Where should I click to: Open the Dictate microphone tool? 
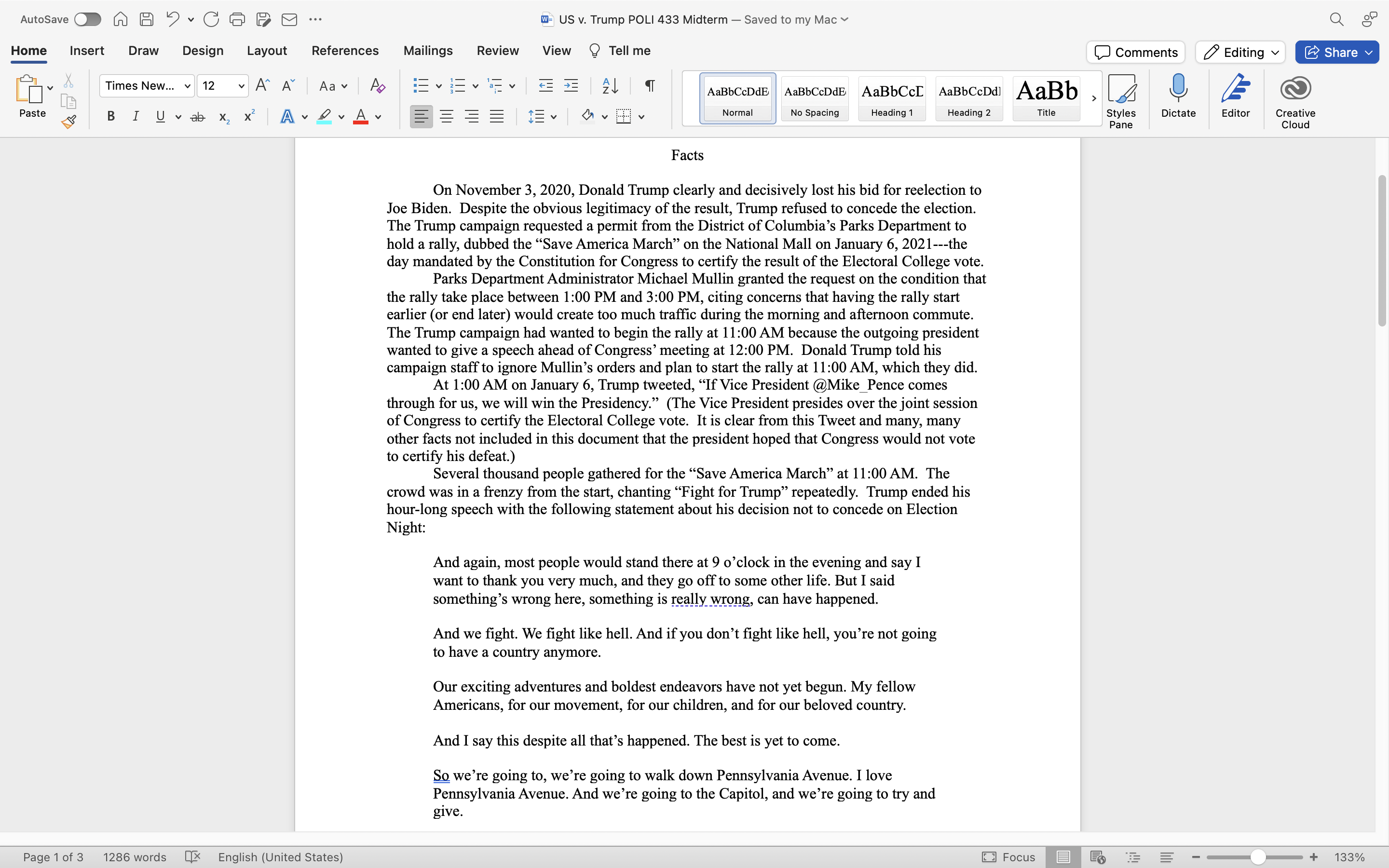[1178, 96]
